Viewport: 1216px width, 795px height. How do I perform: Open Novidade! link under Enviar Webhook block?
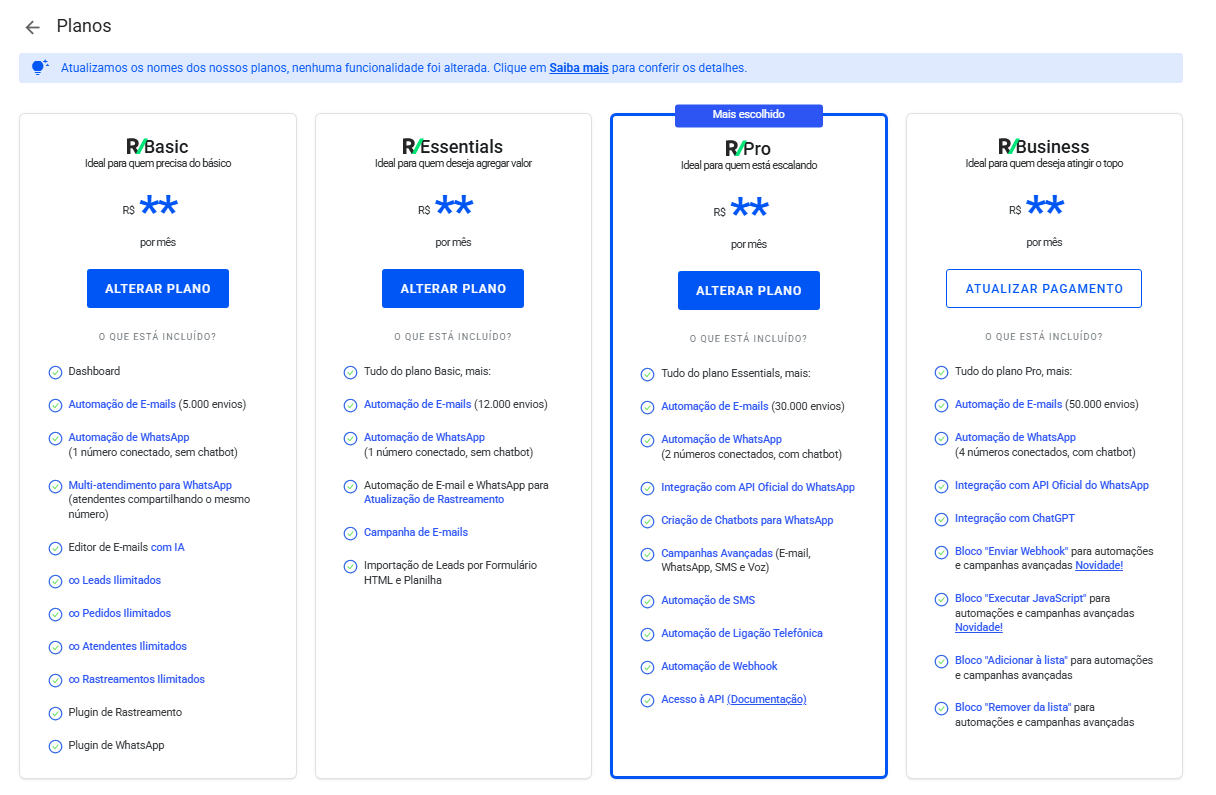coord(1099,566)
